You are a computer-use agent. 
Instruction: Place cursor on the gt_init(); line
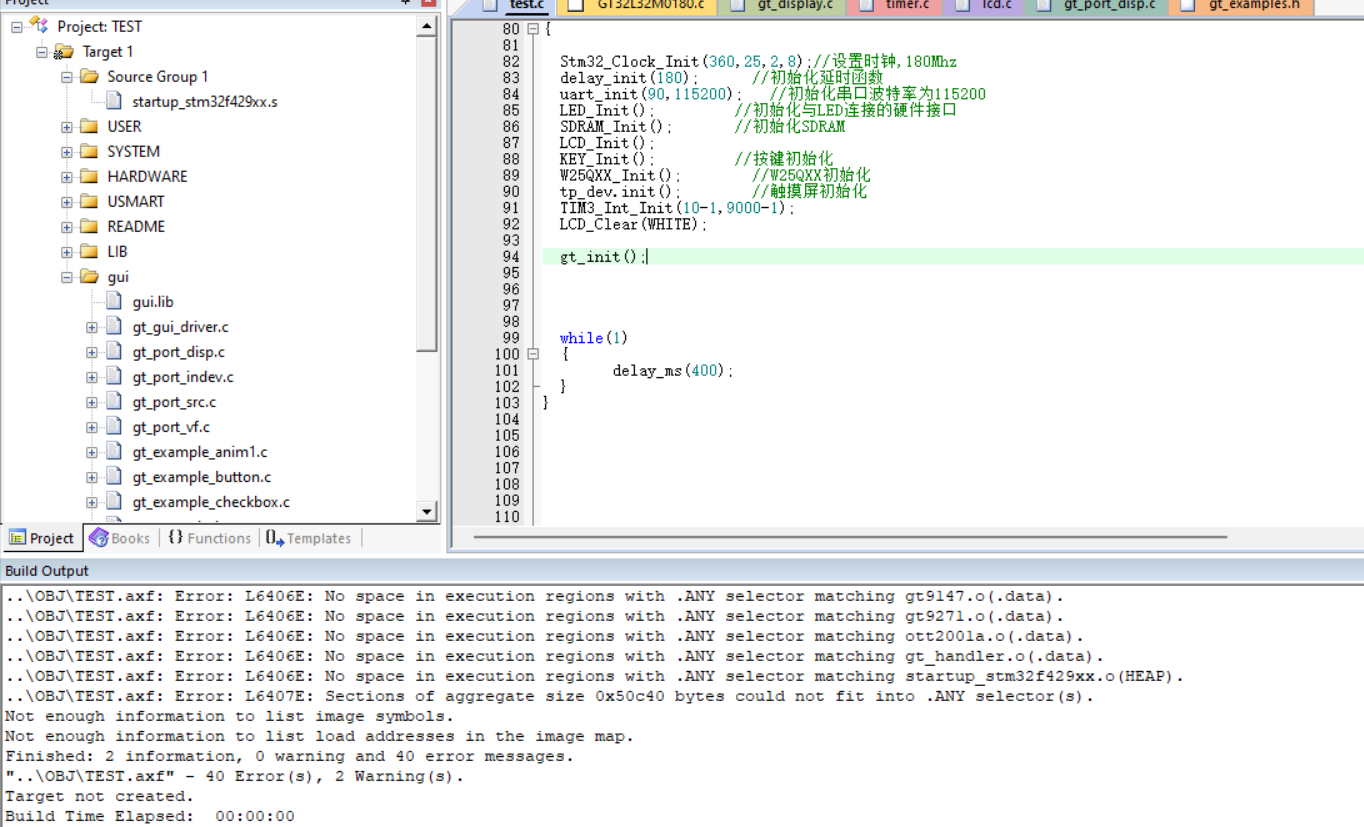(603, 257)
